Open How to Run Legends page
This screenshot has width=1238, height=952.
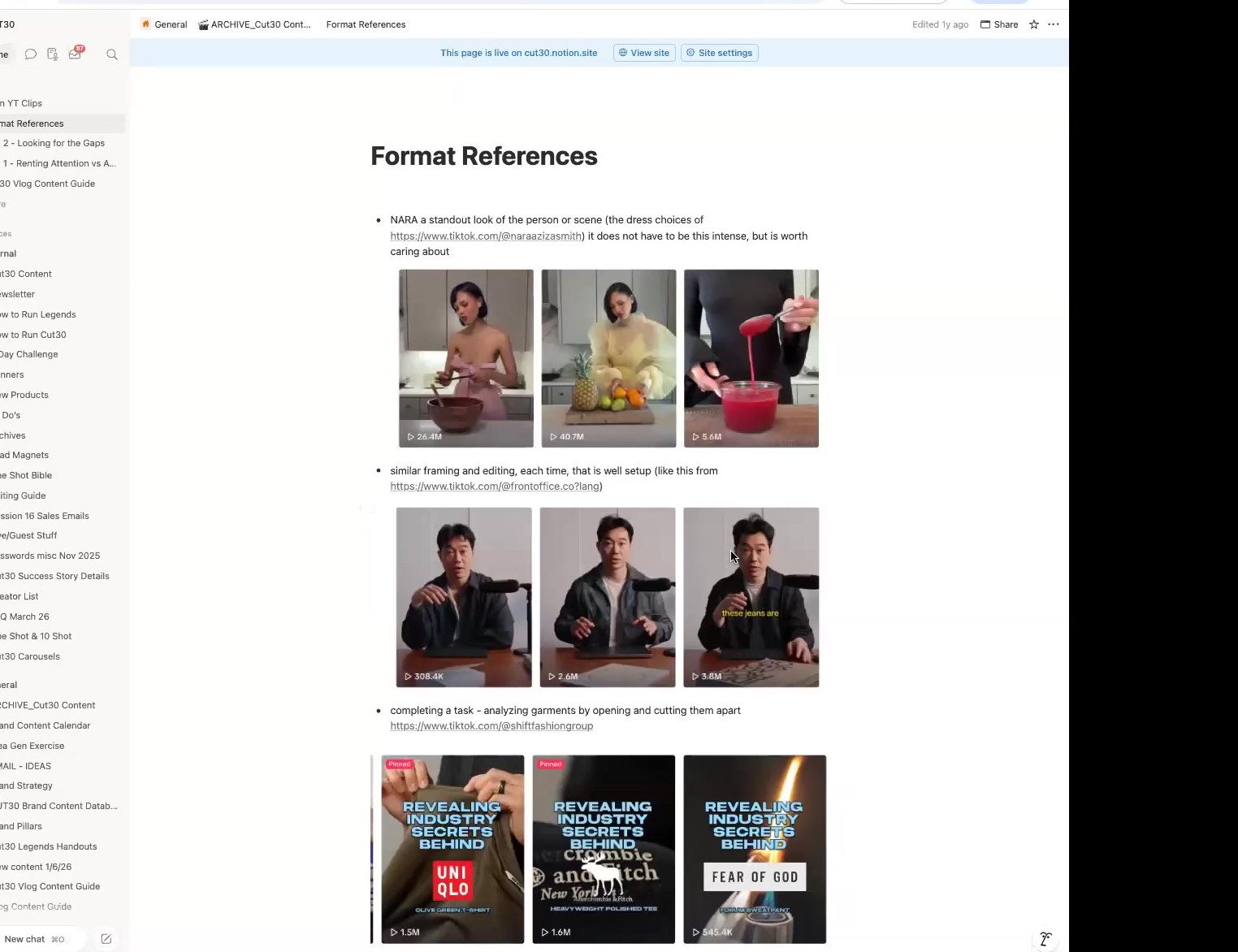point(63,314)
